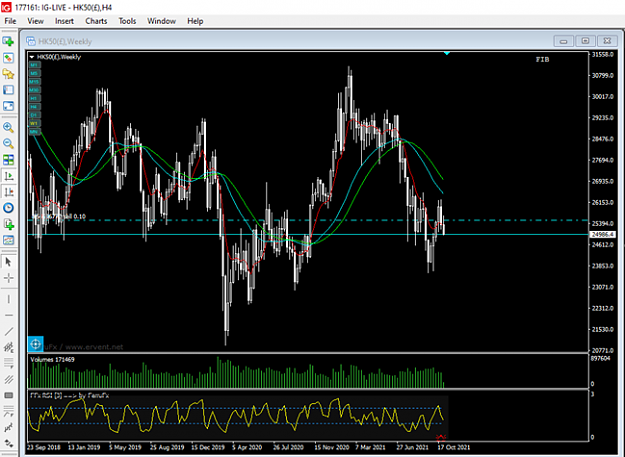Click the IG logo in the title bar
The image size is (625, 457).
6,7
